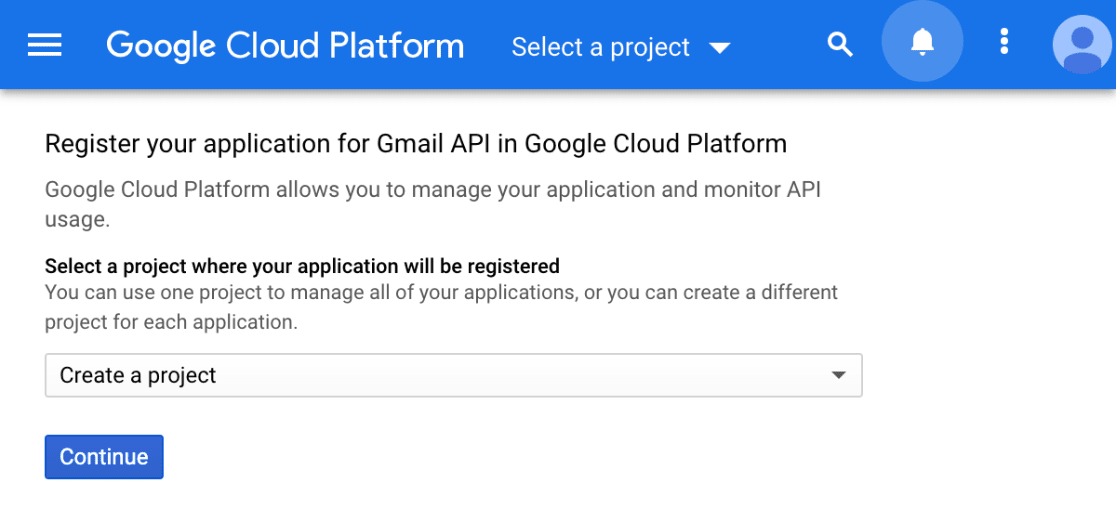Open the Create a project combo box

(453, 375)
